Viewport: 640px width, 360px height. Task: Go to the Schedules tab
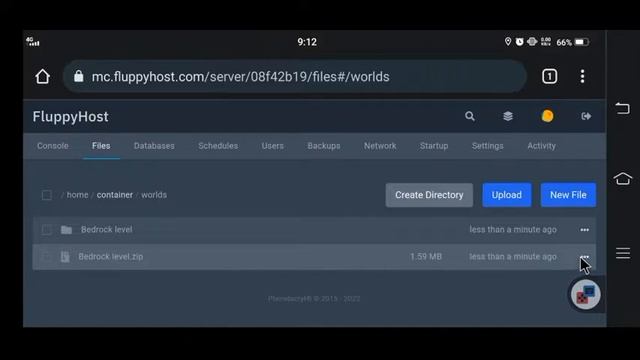pos(218,146)
